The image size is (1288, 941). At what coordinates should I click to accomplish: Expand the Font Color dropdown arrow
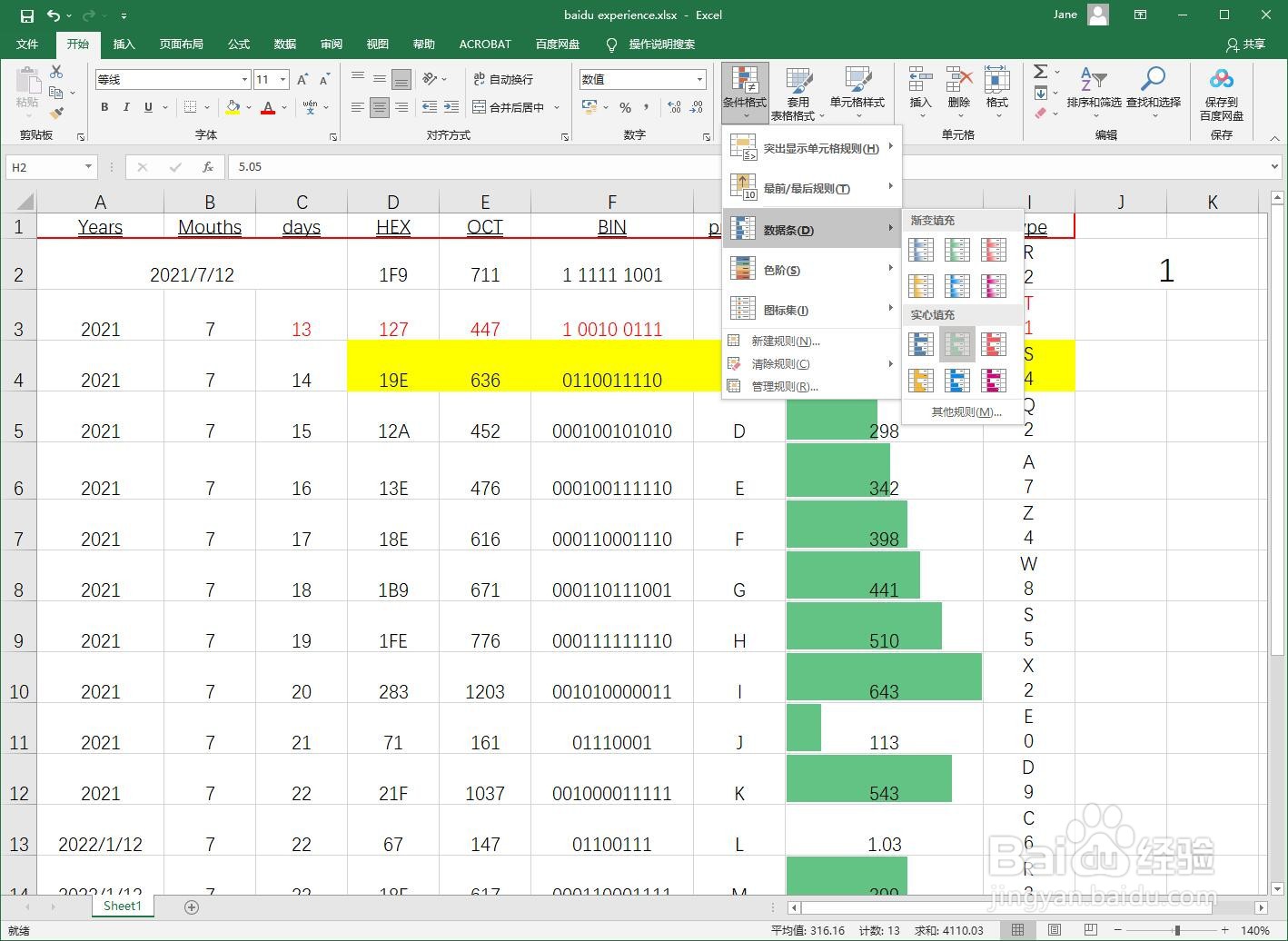click(284, 107)
